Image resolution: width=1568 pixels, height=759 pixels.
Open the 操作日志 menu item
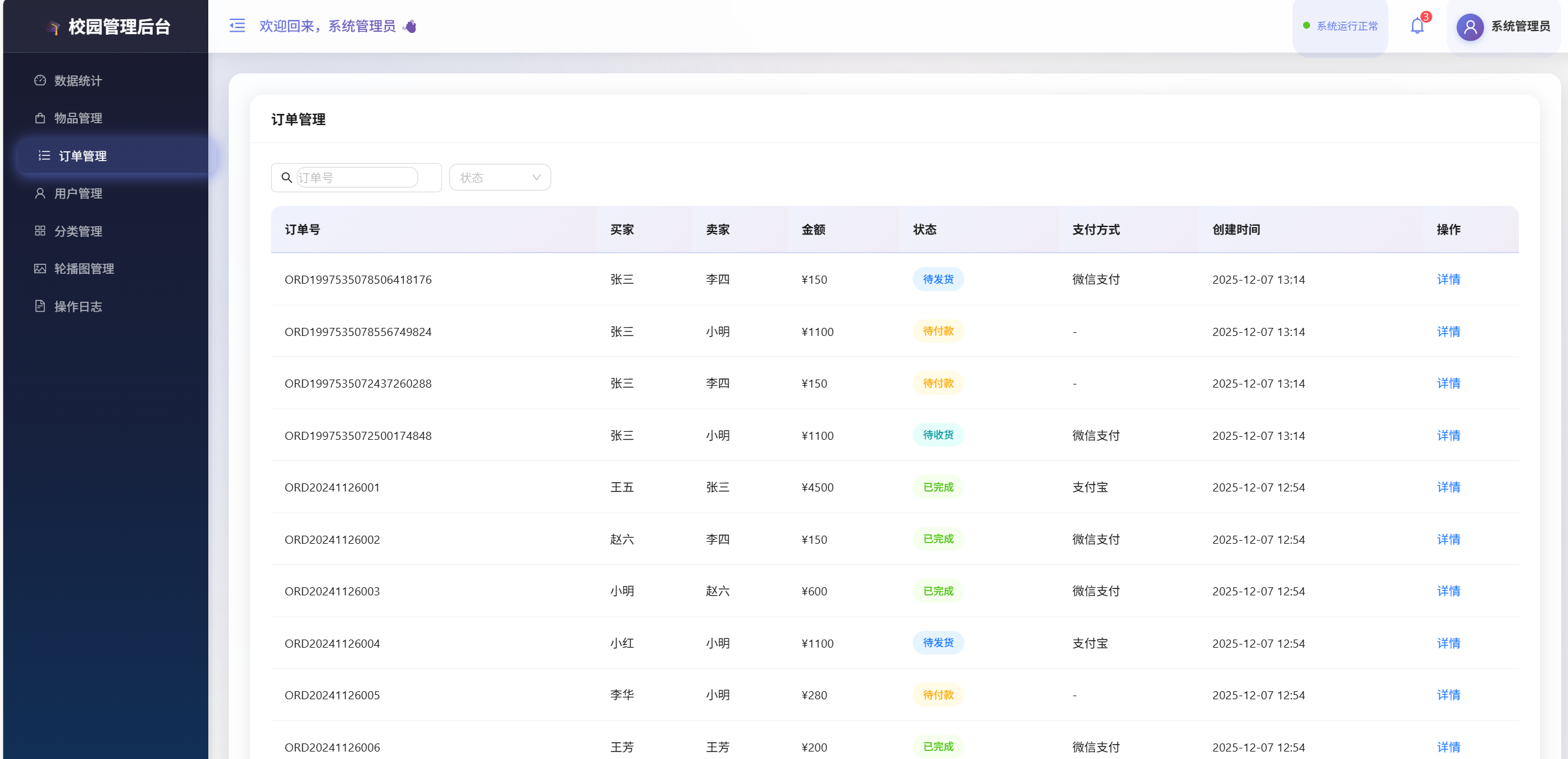tap(78, 307)
